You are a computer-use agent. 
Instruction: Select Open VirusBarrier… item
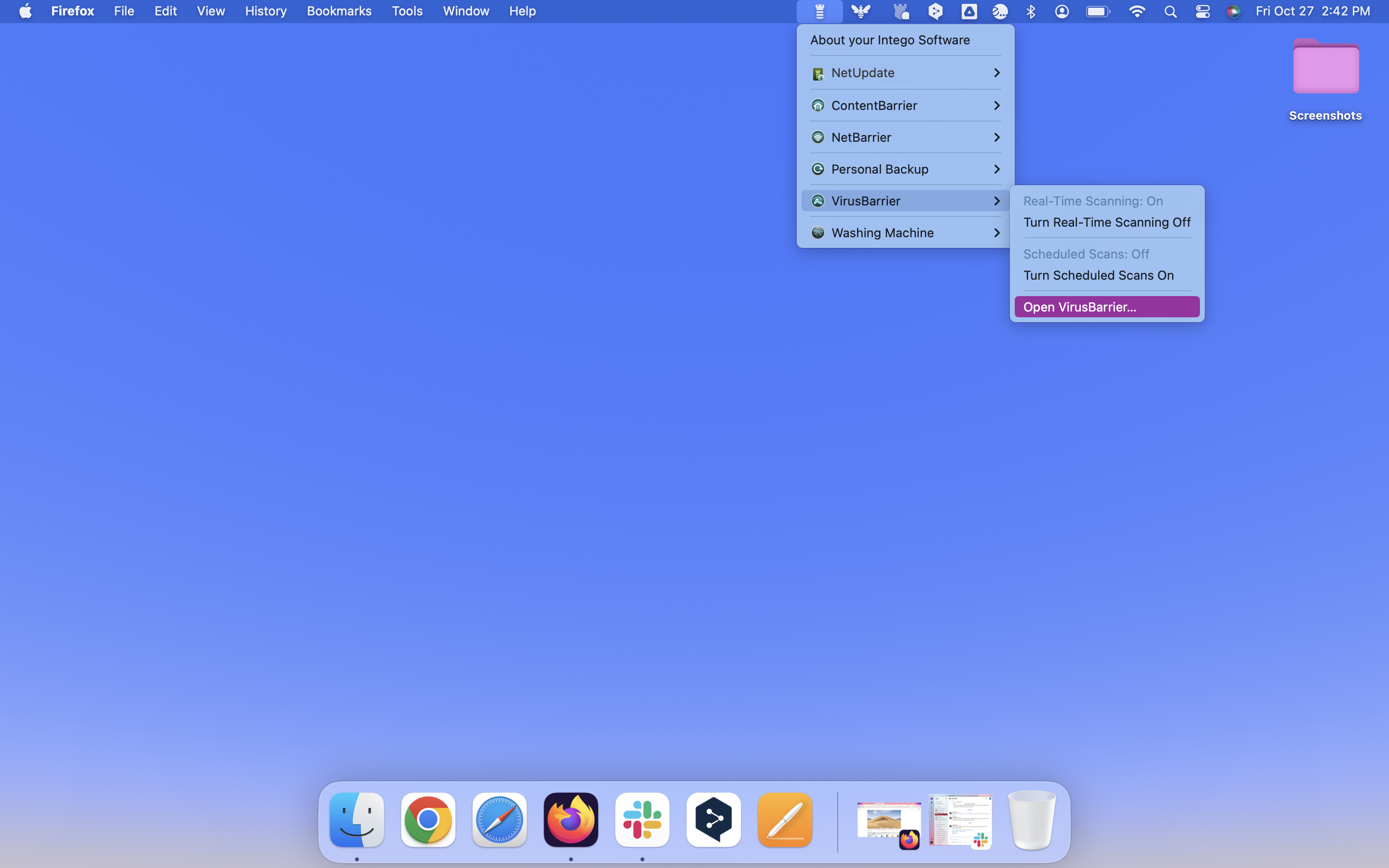1106,307
